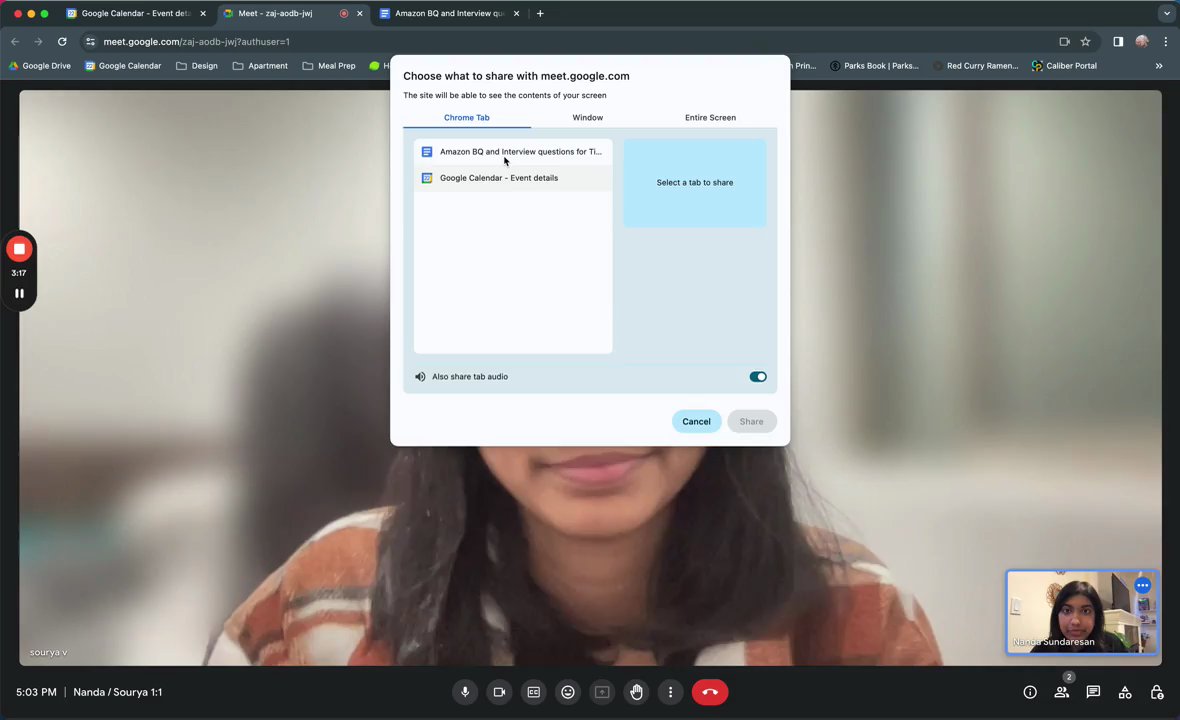Cancel the share dialog
This screenshot has width=1180, height=720.
point(696,421)
